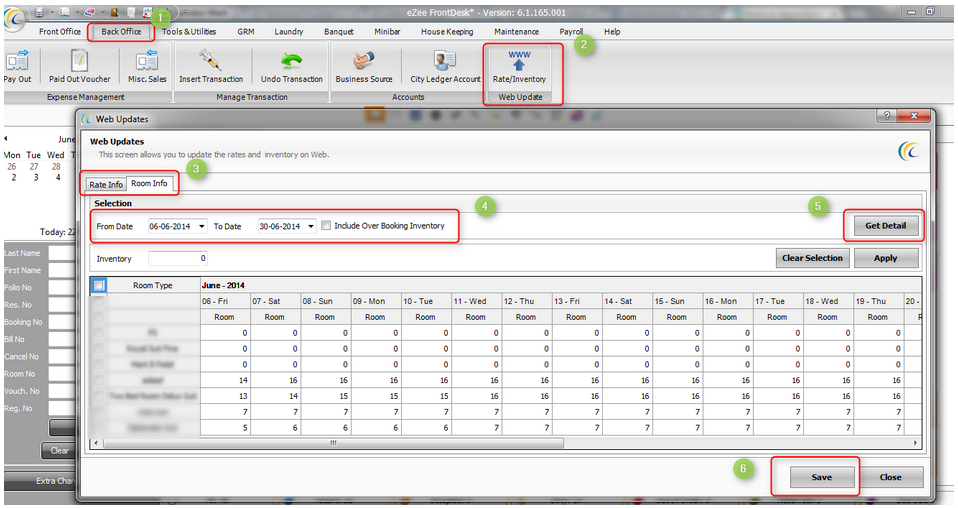Open Paid Out Voucher

[79, 66]
